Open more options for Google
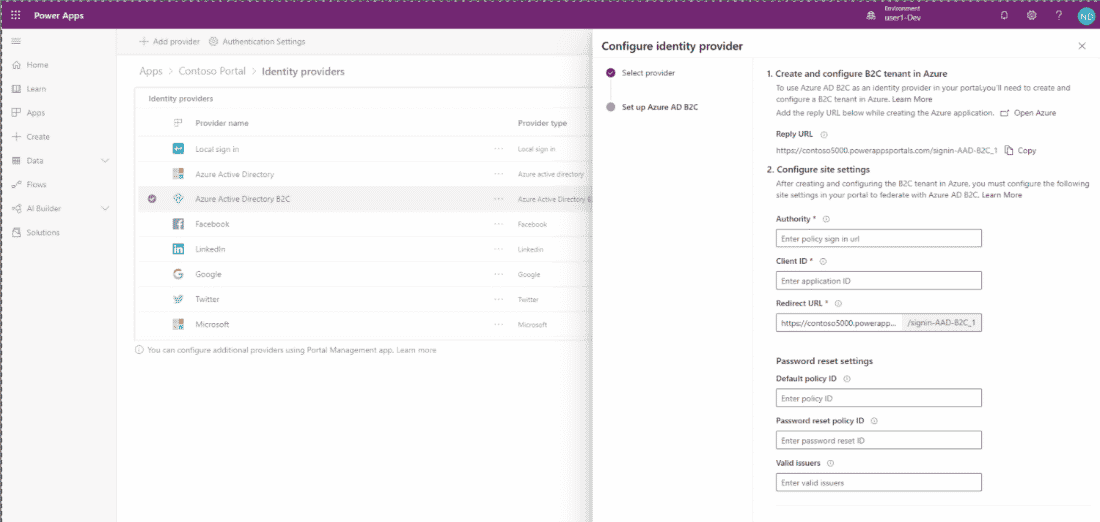 click(498, 274)
